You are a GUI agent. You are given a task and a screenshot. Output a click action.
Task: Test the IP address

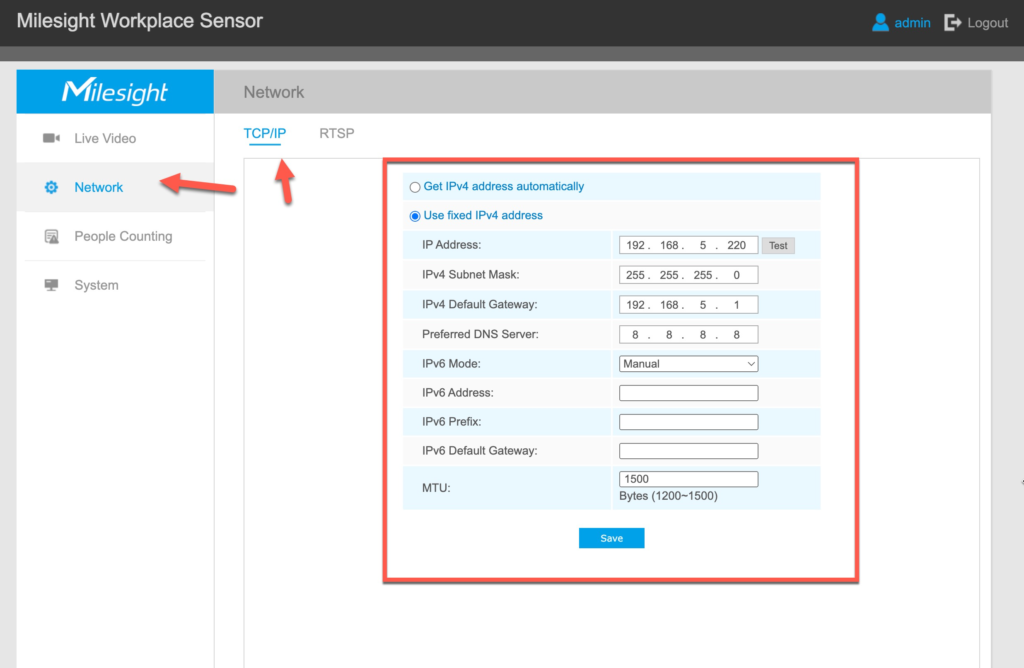pyautogui.click(x=778, y=246)
